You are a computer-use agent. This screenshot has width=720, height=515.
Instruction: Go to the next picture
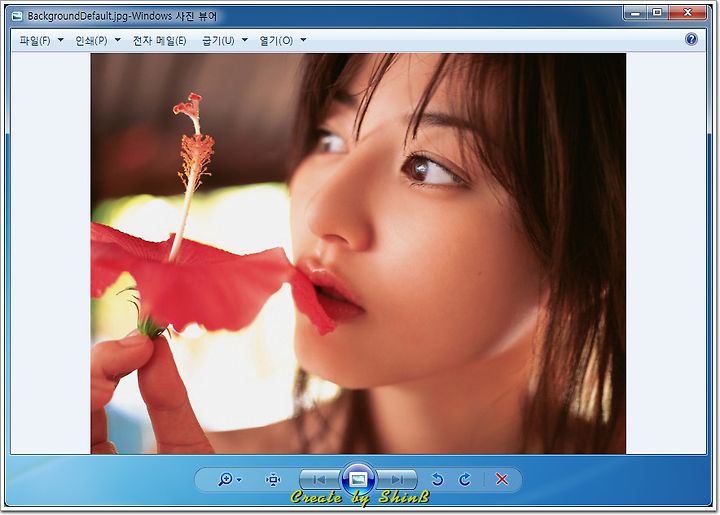click(x=397, y=480)
